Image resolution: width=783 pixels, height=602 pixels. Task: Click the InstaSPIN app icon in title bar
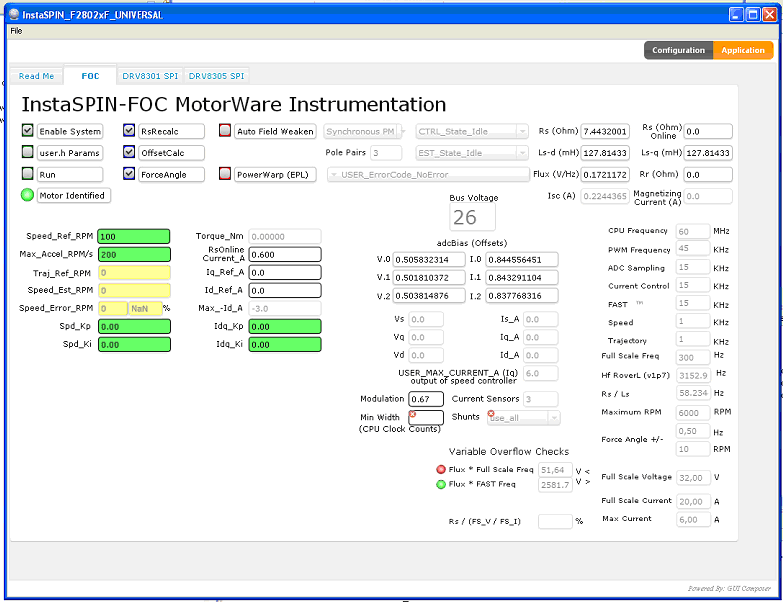pyautogui.click(x=14, y=14)
